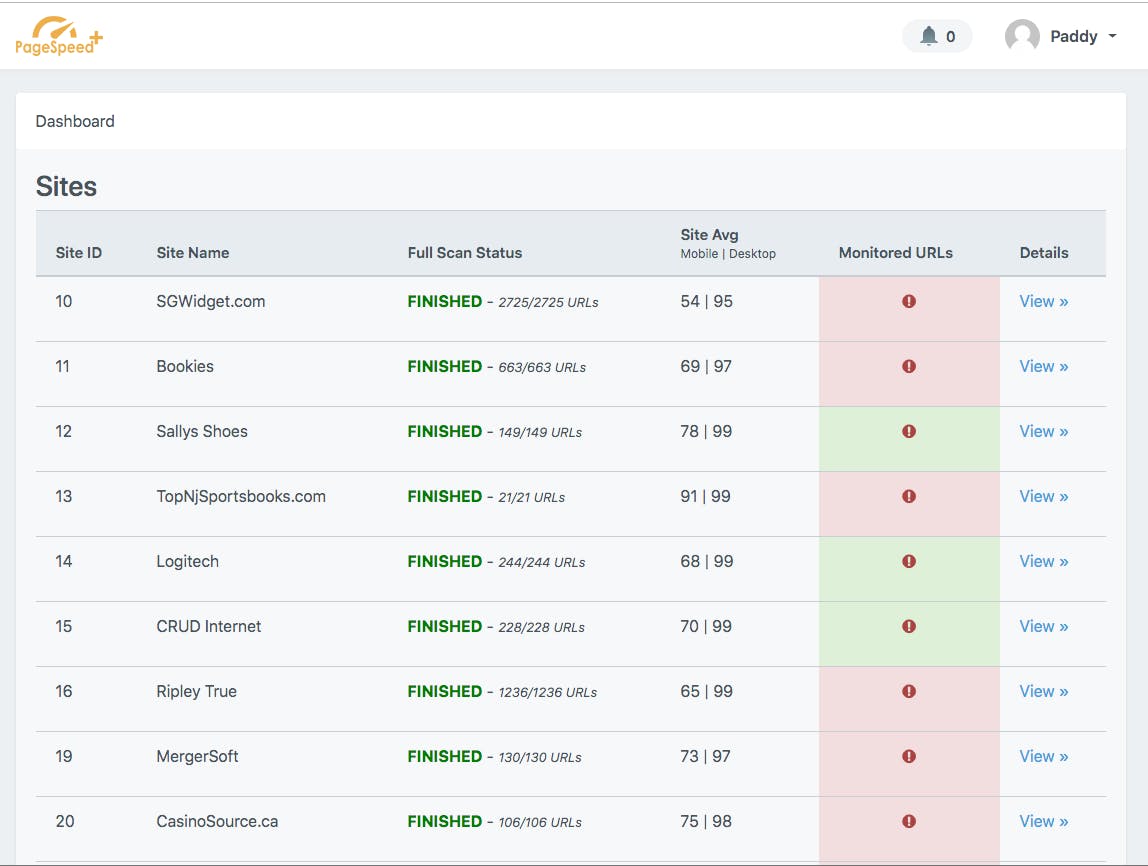The height and width of the screenshot is (866, 1148).
Task: Select the Ripley True site name
Action: pyautogui.click(x=196, y=691)
